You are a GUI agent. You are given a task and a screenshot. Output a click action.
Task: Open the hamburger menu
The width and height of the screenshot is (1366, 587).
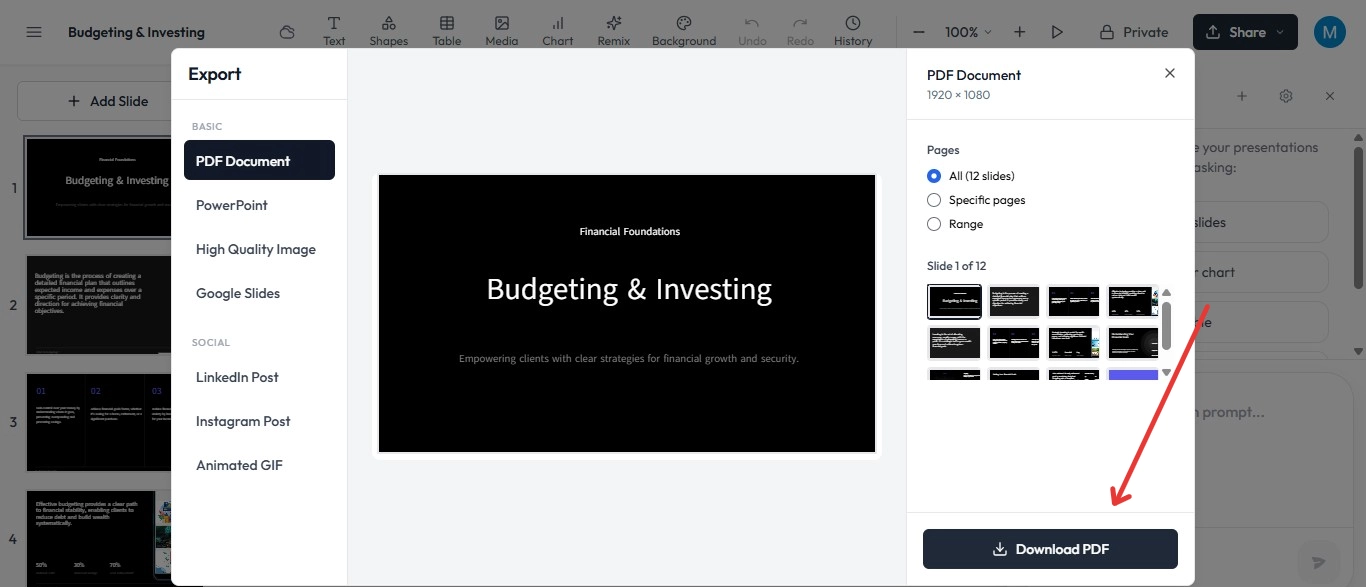34,32
